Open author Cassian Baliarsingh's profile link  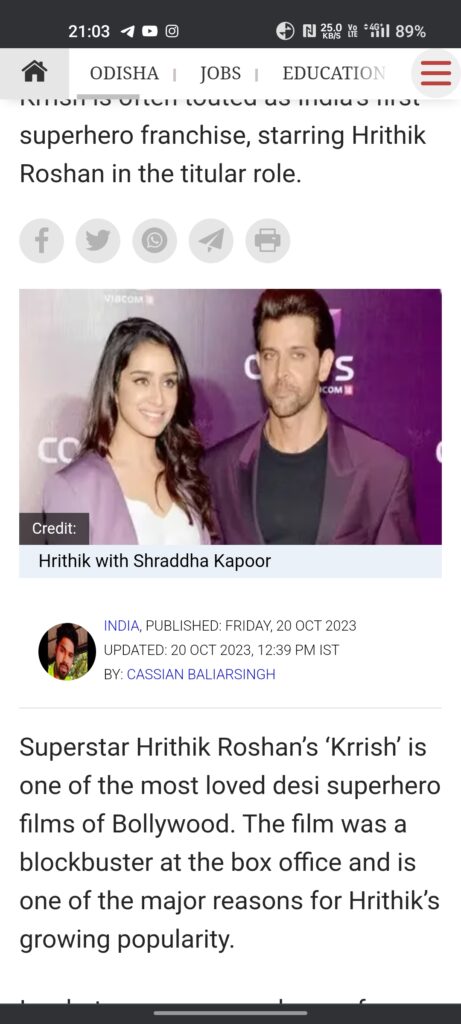(201, 674)
